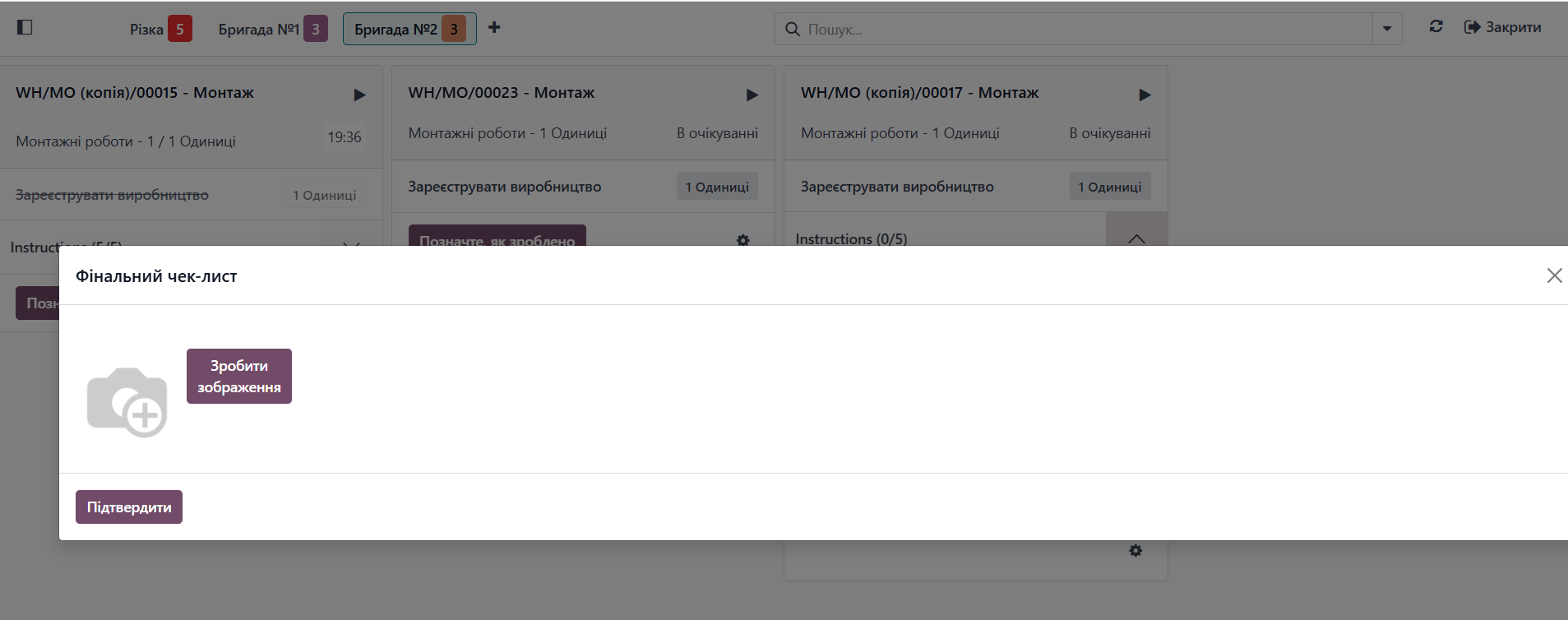Confirm the checklist with Підтвердити
Image resolution: width=1568 pixels, height=620 pixels.
coord(129,507)
